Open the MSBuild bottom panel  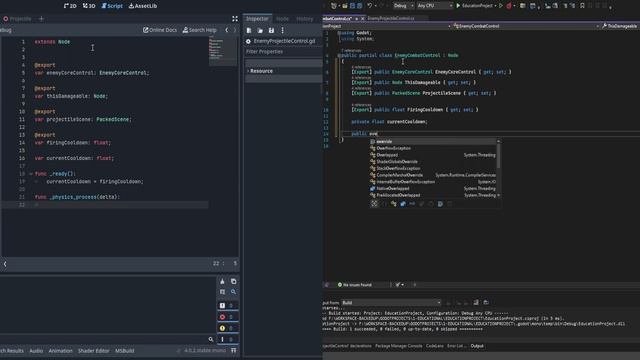124,351
